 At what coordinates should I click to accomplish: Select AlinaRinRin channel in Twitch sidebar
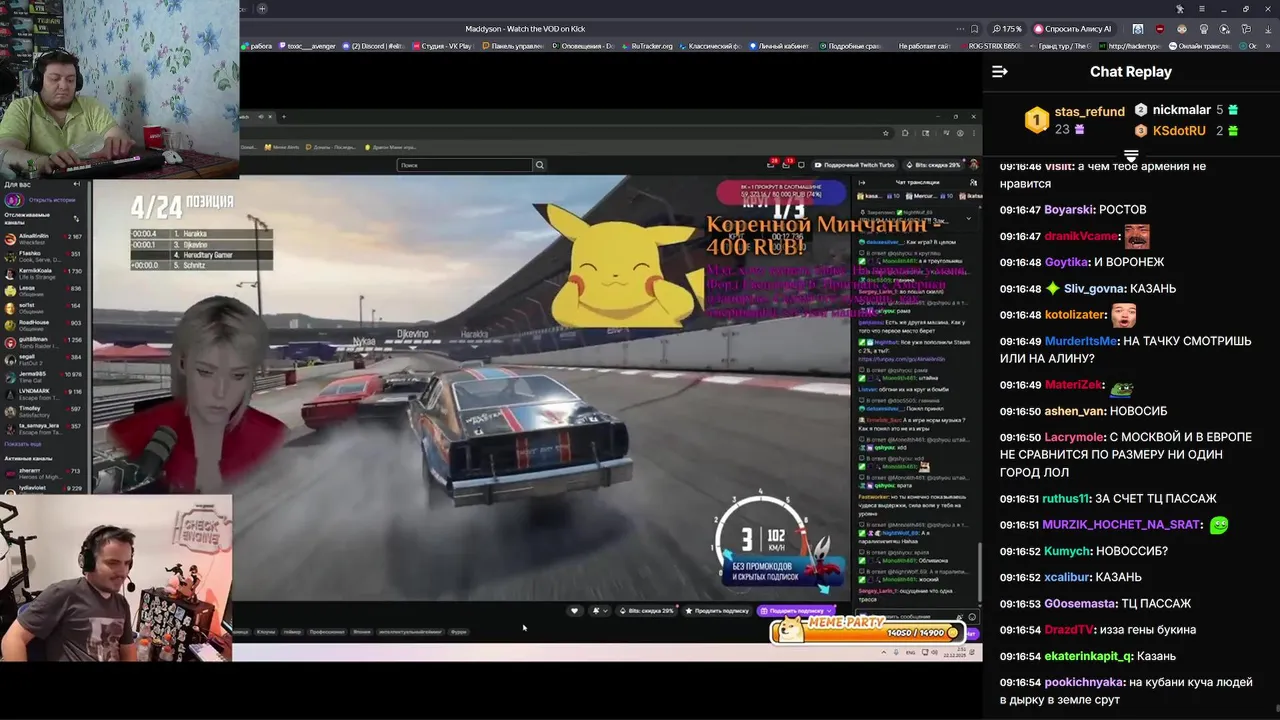tap(45, 239)
